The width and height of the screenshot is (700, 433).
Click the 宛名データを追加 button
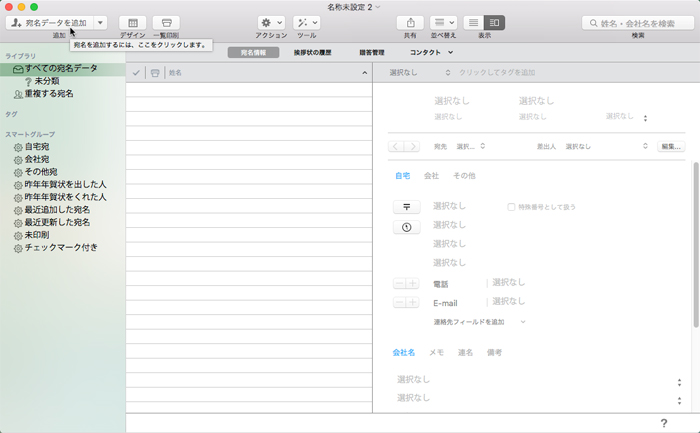coord(50,22)
